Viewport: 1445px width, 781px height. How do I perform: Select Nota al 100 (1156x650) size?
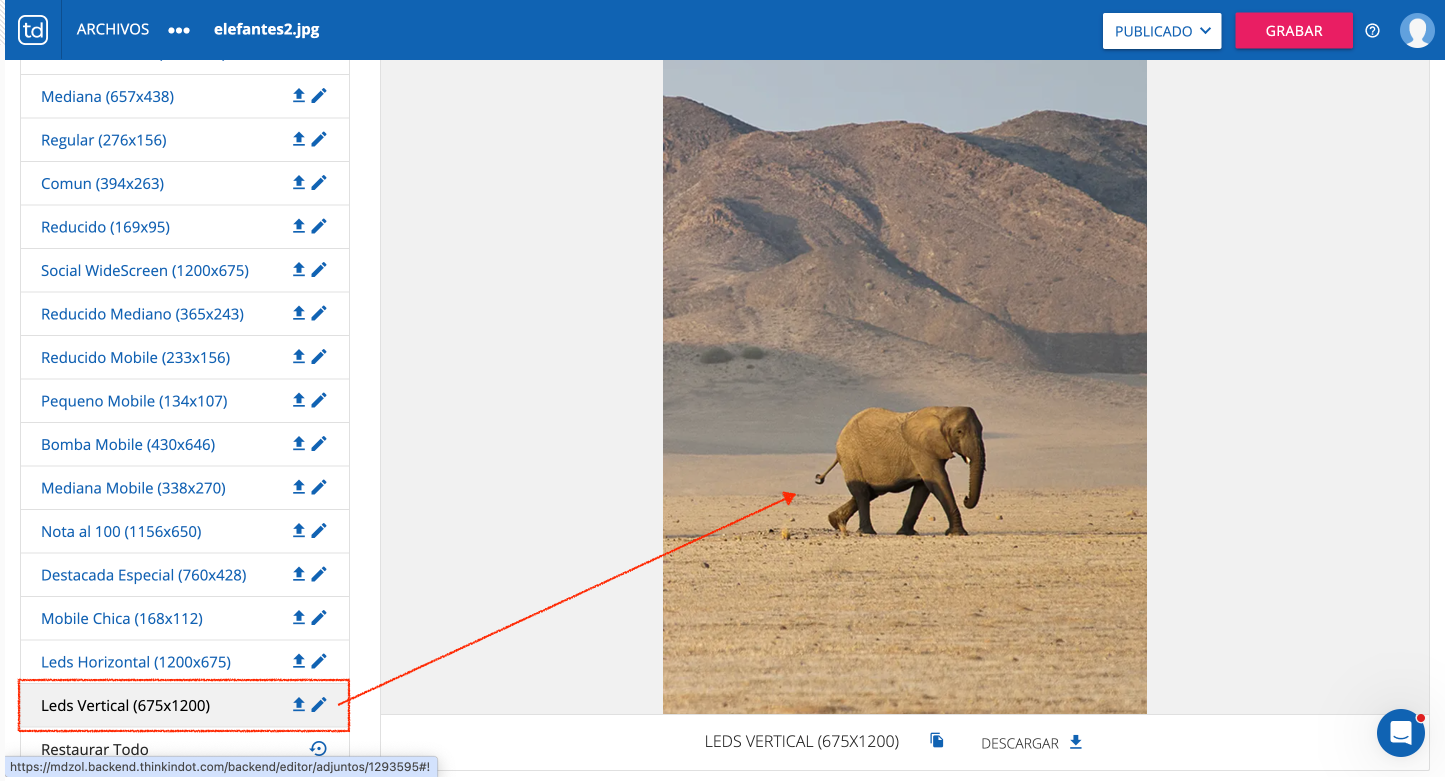point(121,531)
